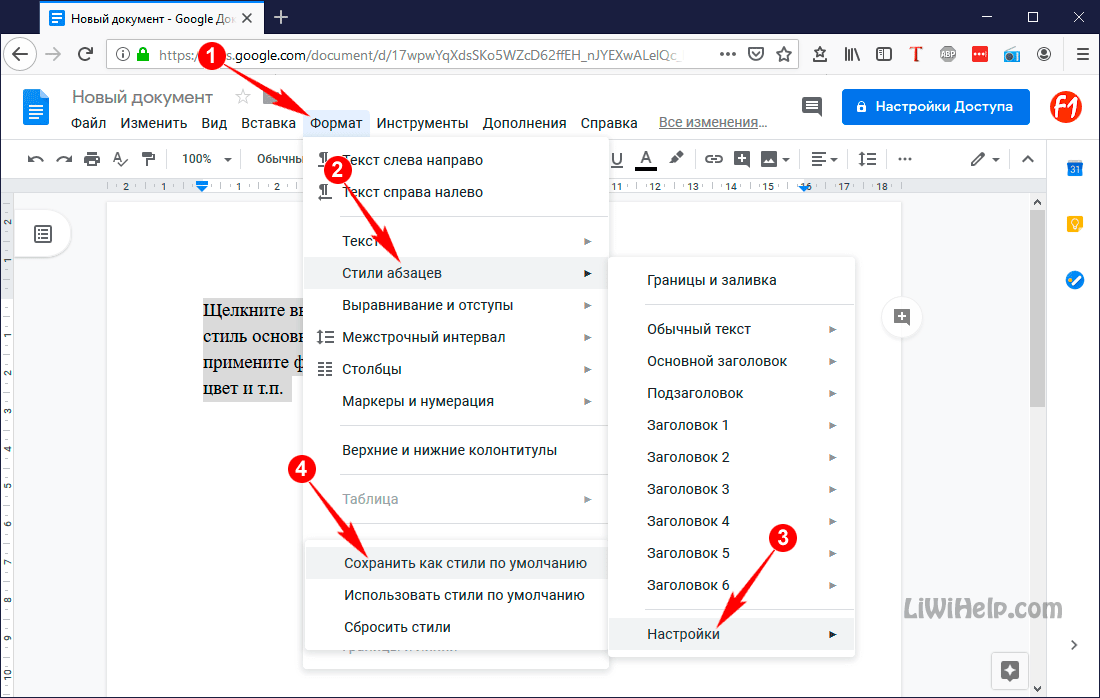This screenshot has width=1100, height=698.
Task: Open editing mode pencil dropdown
Action: click(985, 159)
